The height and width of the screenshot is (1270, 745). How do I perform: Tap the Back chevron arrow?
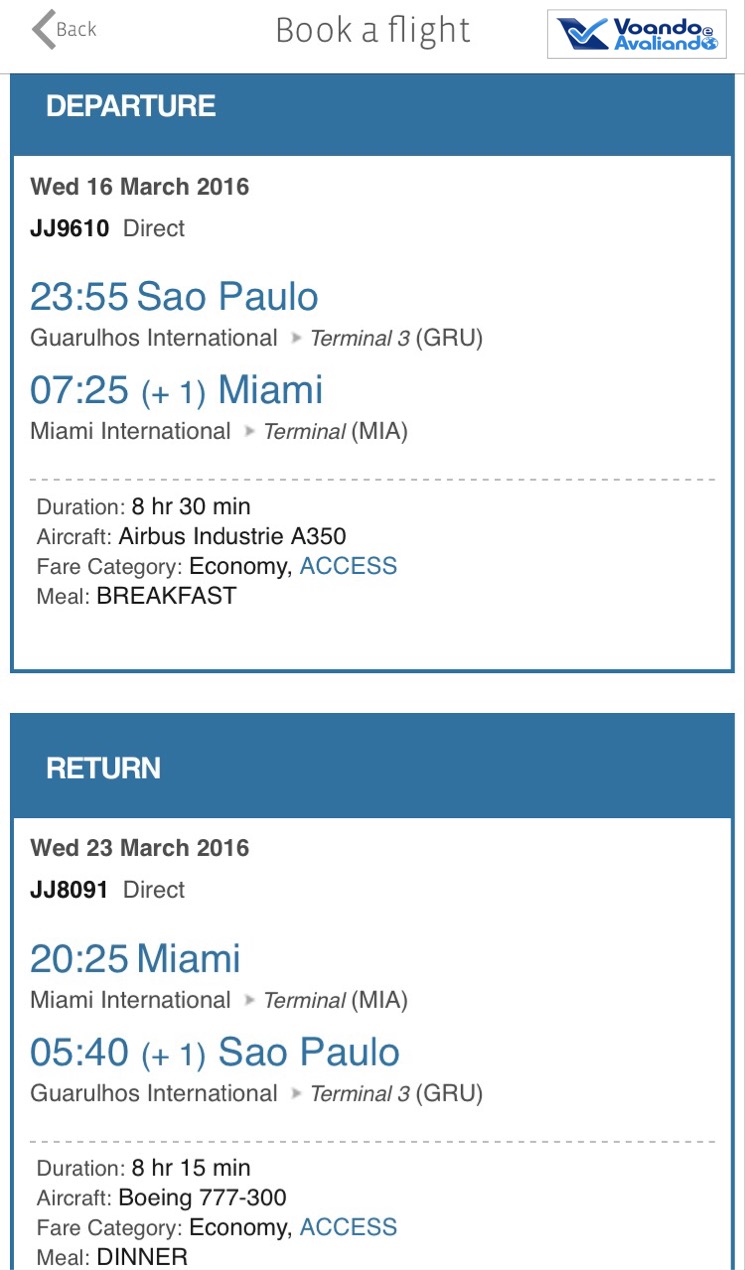(x=43, y=30)
